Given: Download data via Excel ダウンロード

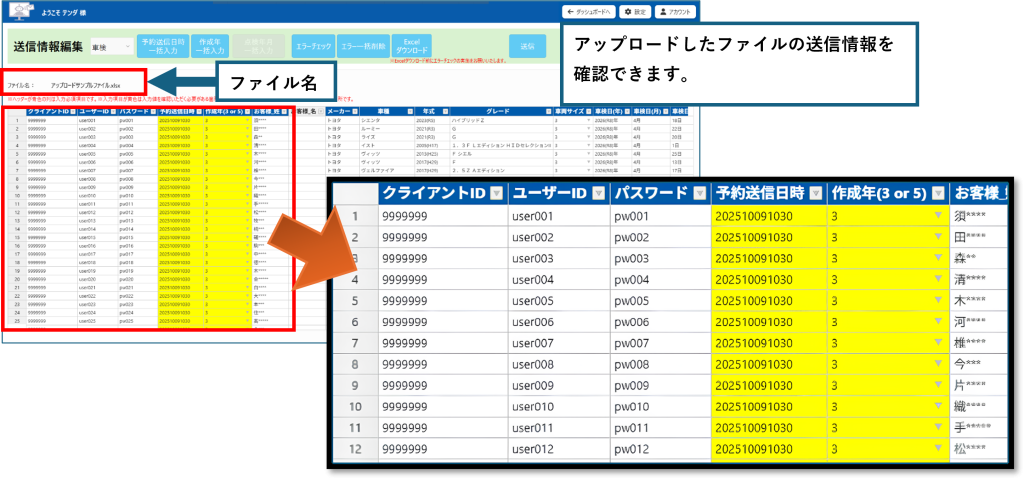Looking at the screenshot, I should point(411,46).
